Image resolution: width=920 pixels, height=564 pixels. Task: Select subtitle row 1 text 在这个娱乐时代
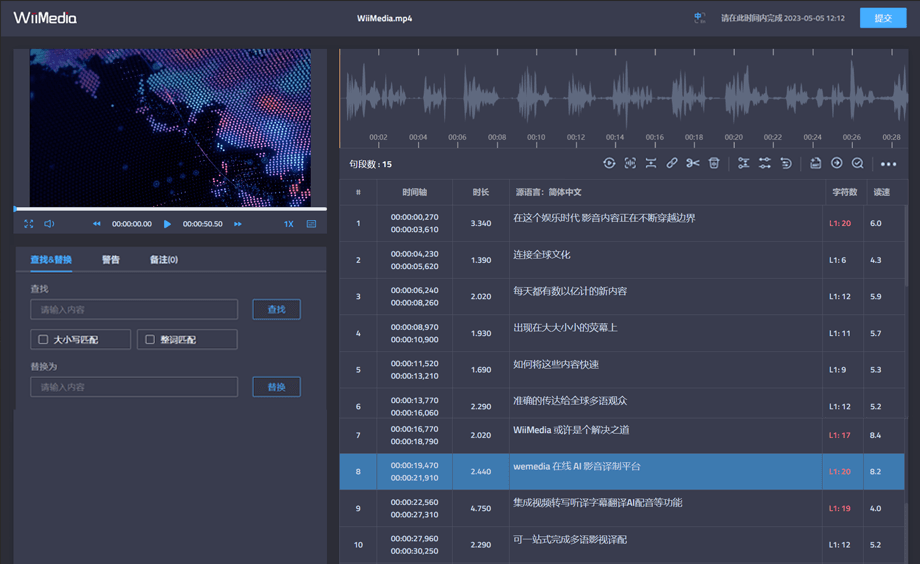546,218
